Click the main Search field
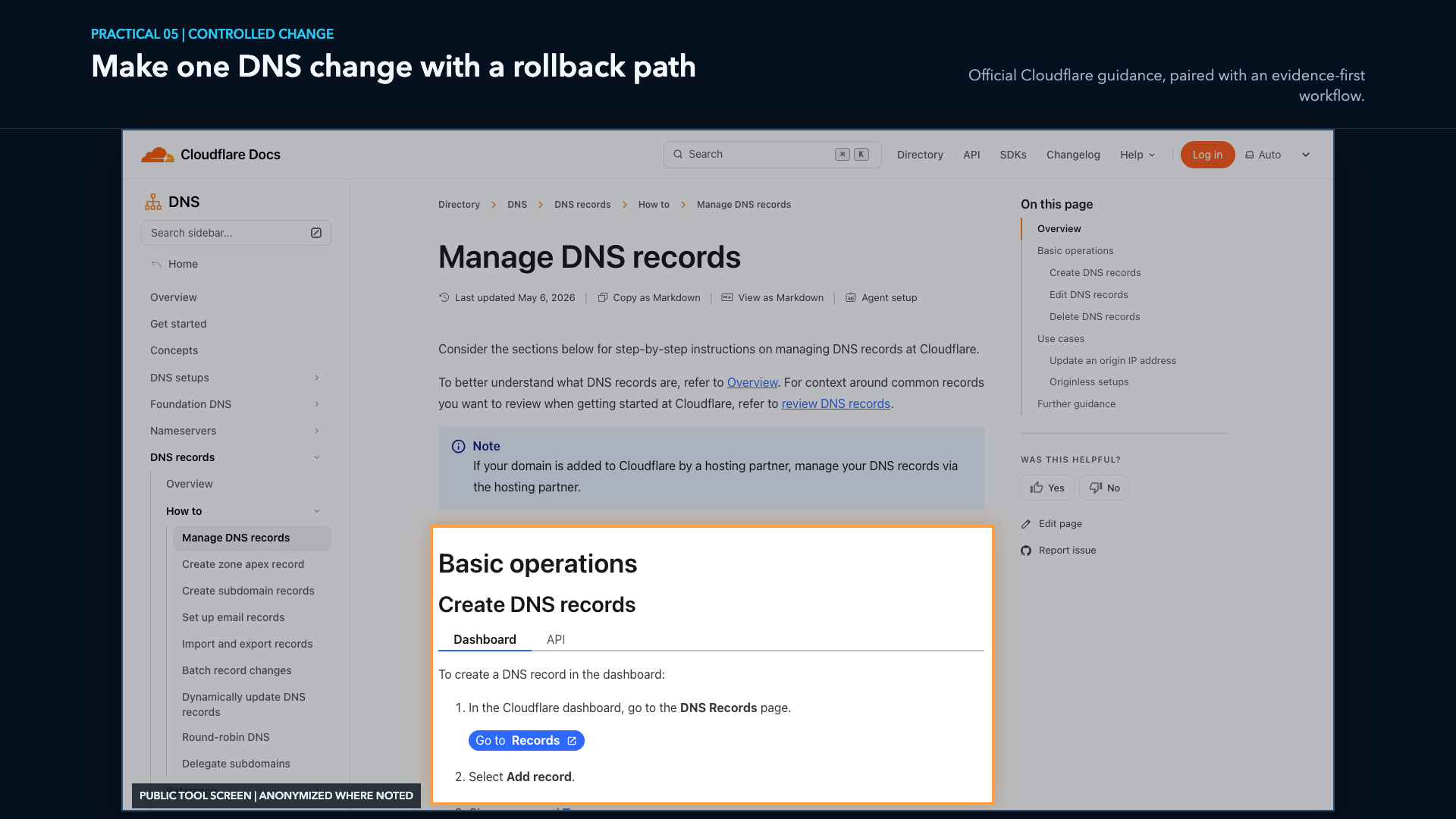 [x=772, y=154]
